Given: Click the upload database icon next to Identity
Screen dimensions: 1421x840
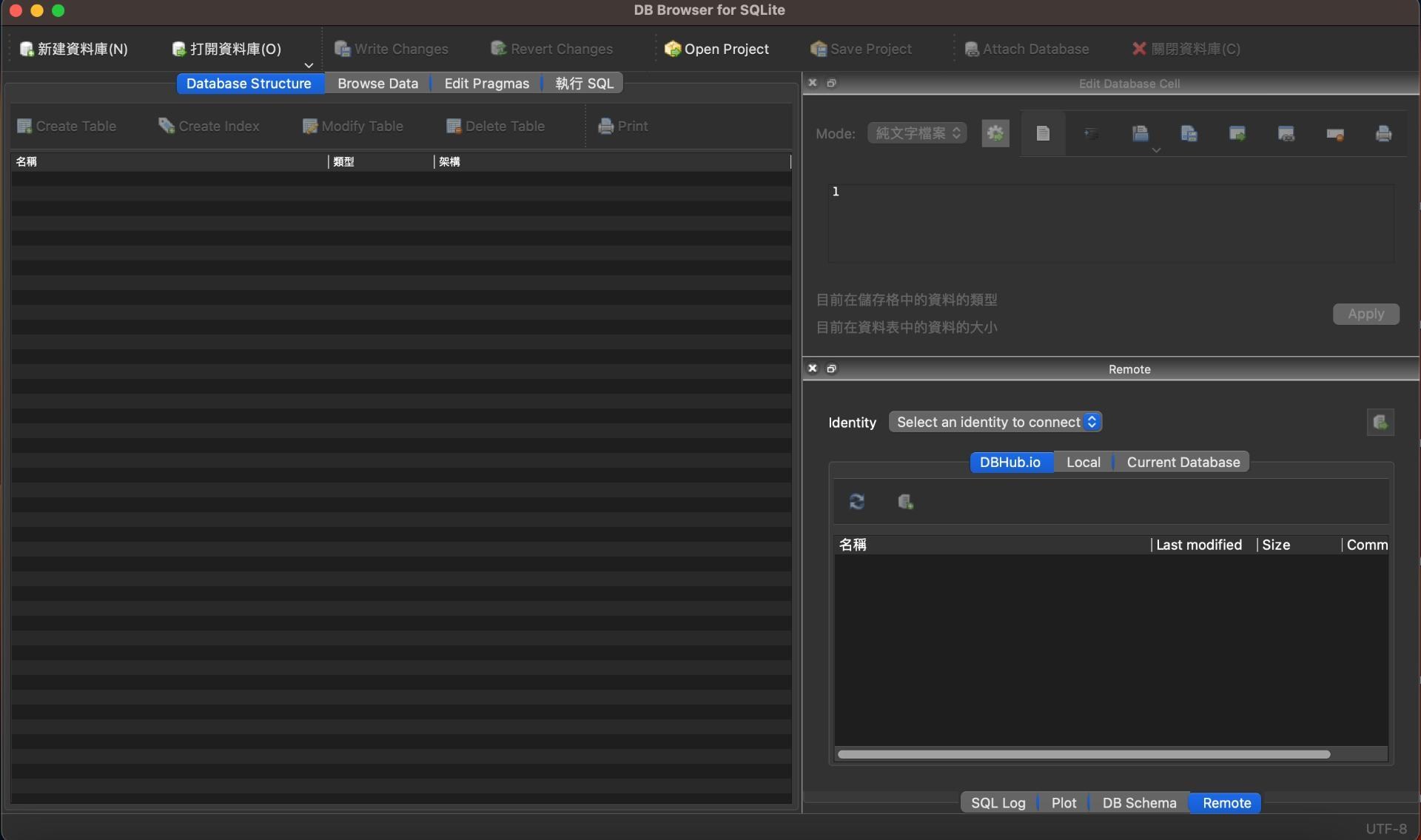Looking at the screenshot, I should [1380, 422].
